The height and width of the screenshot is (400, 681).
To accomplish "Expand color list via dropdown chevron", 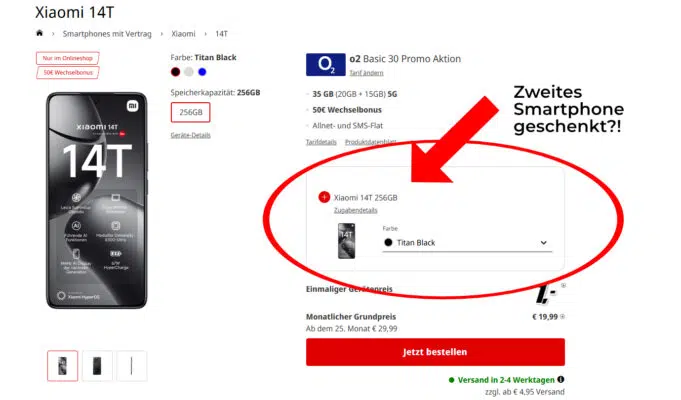I will point(543,243).
